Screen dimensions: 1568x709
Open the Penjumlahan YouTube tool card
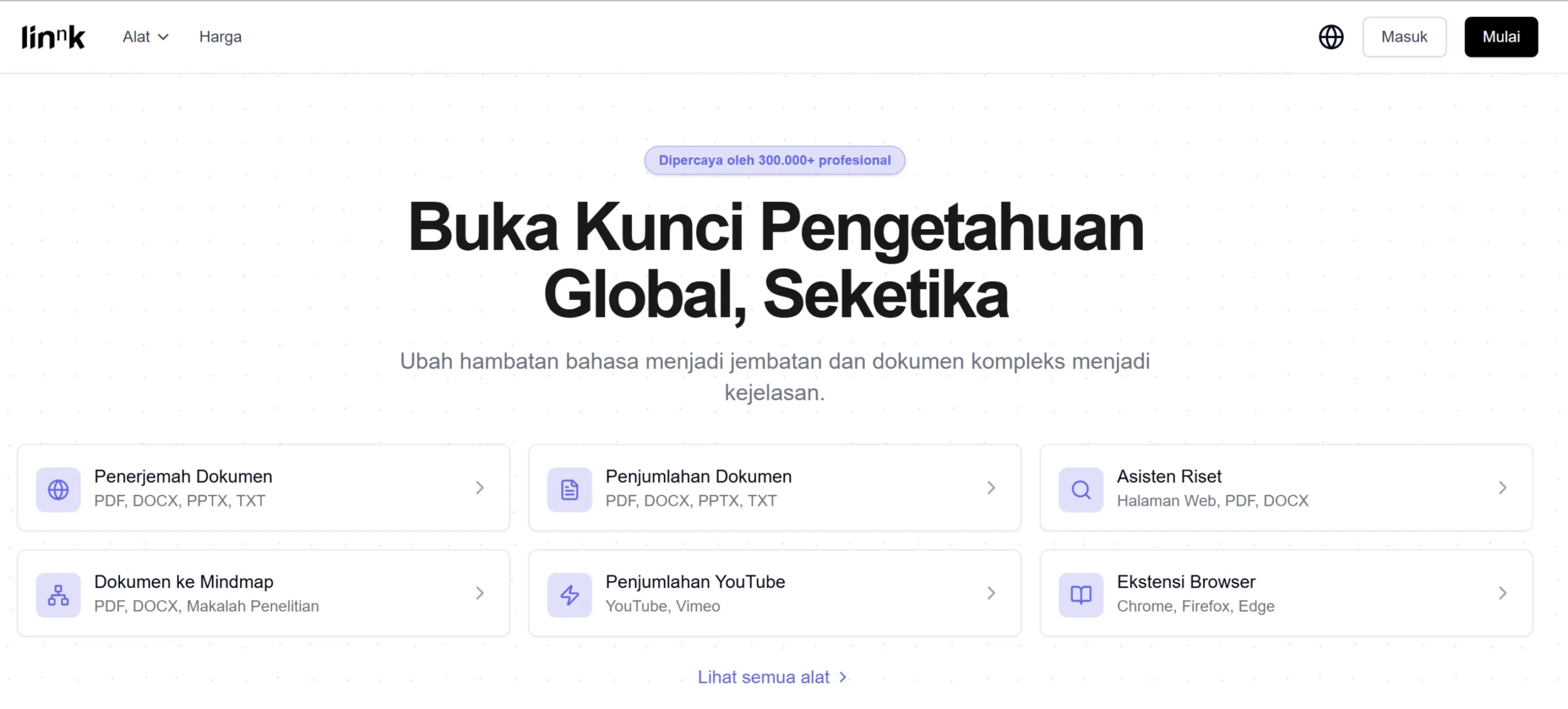775,593
